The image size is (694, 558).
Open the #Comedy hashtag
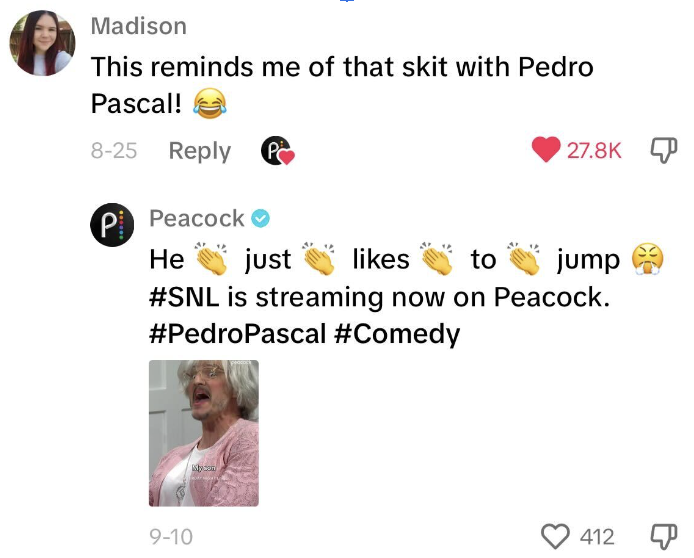(397, 334)
